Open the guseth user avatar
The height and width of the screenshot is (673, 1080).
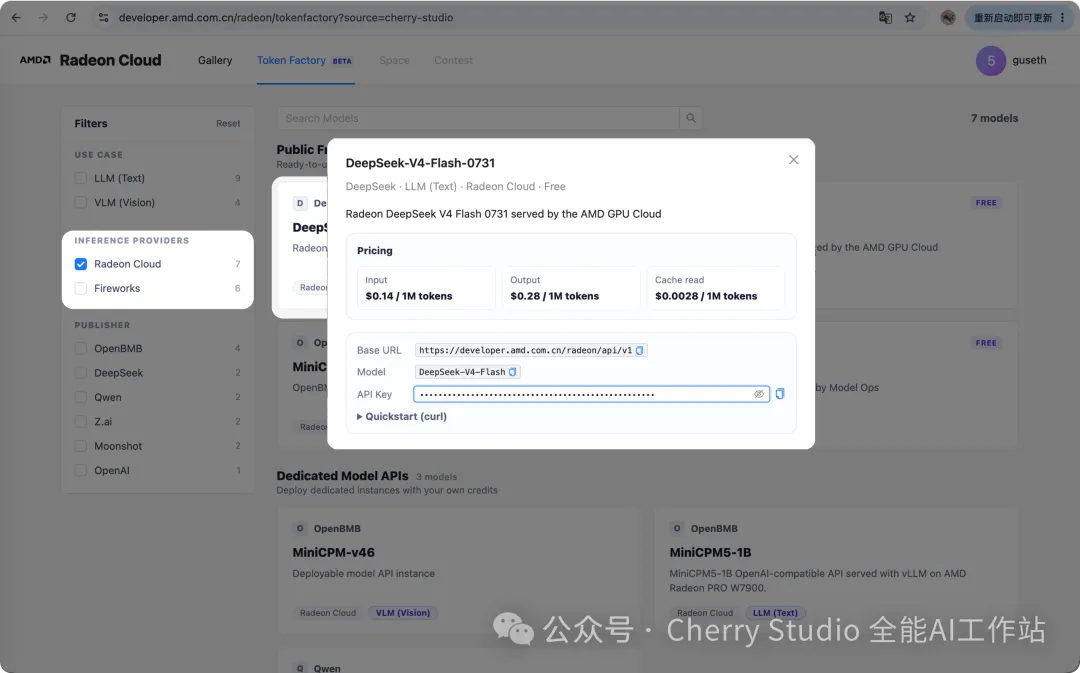990,61
